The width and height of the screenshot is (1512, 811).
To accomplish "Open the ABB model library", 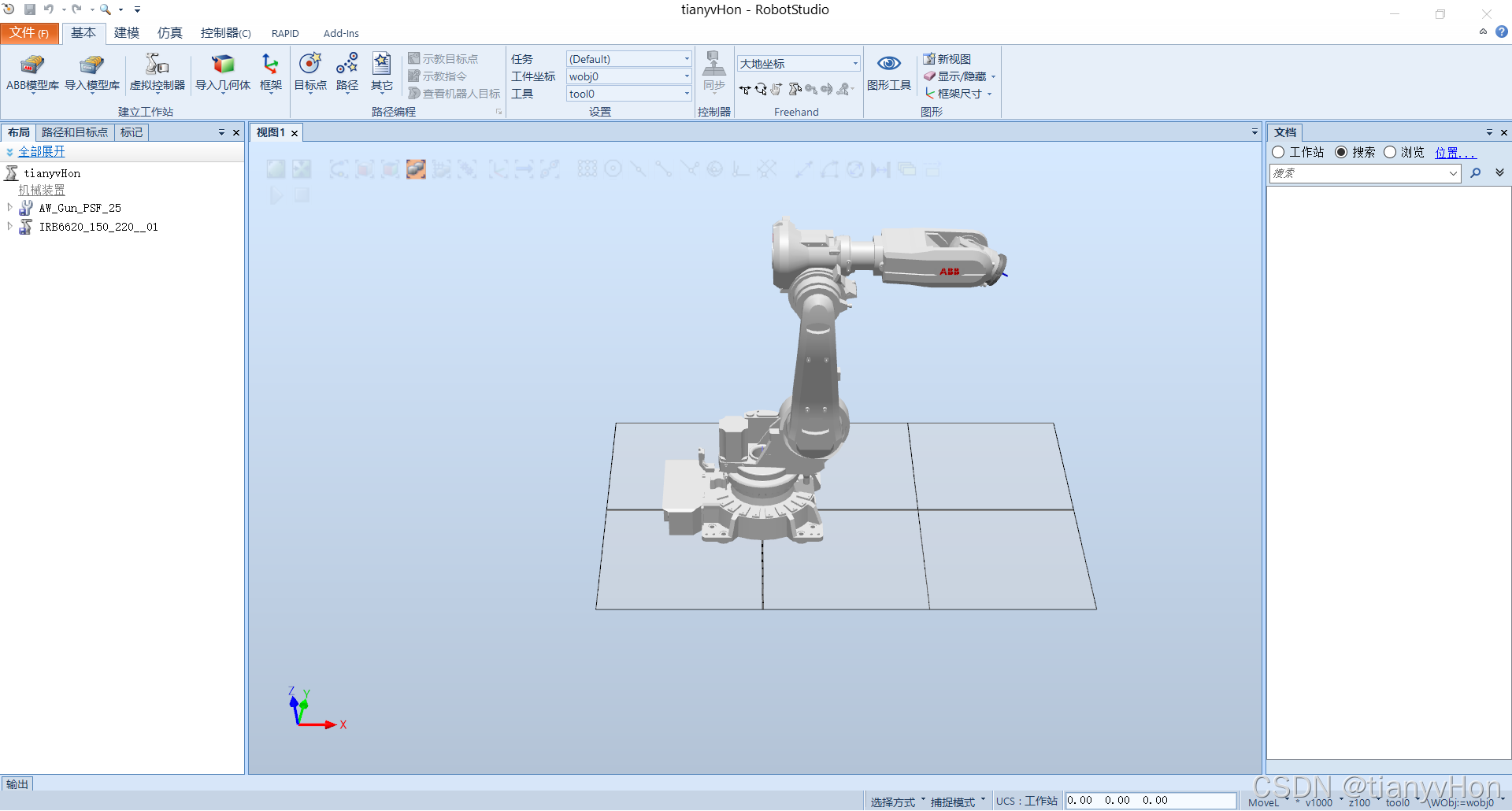I will (x=32, y=72).
